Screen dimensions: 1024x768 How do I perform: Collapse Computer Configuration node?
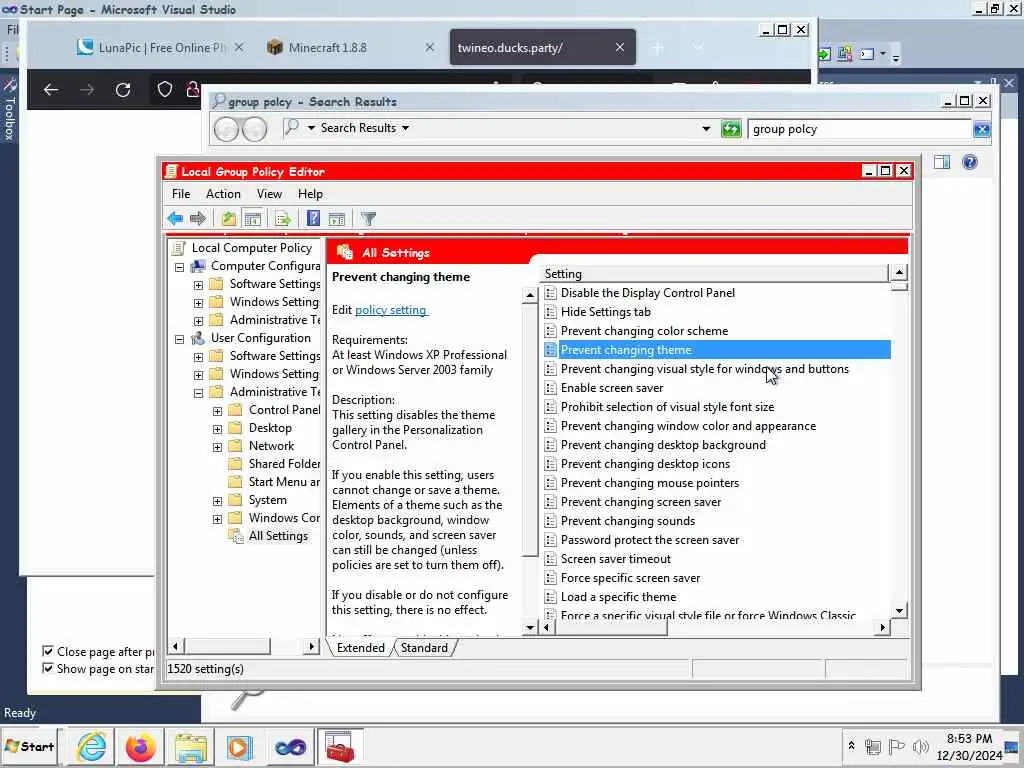[x=180, y=267]
